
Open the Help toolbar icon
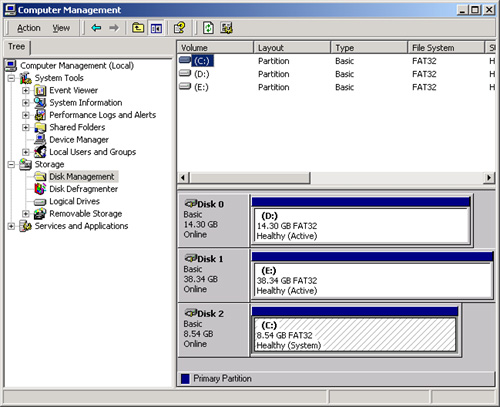180,28
